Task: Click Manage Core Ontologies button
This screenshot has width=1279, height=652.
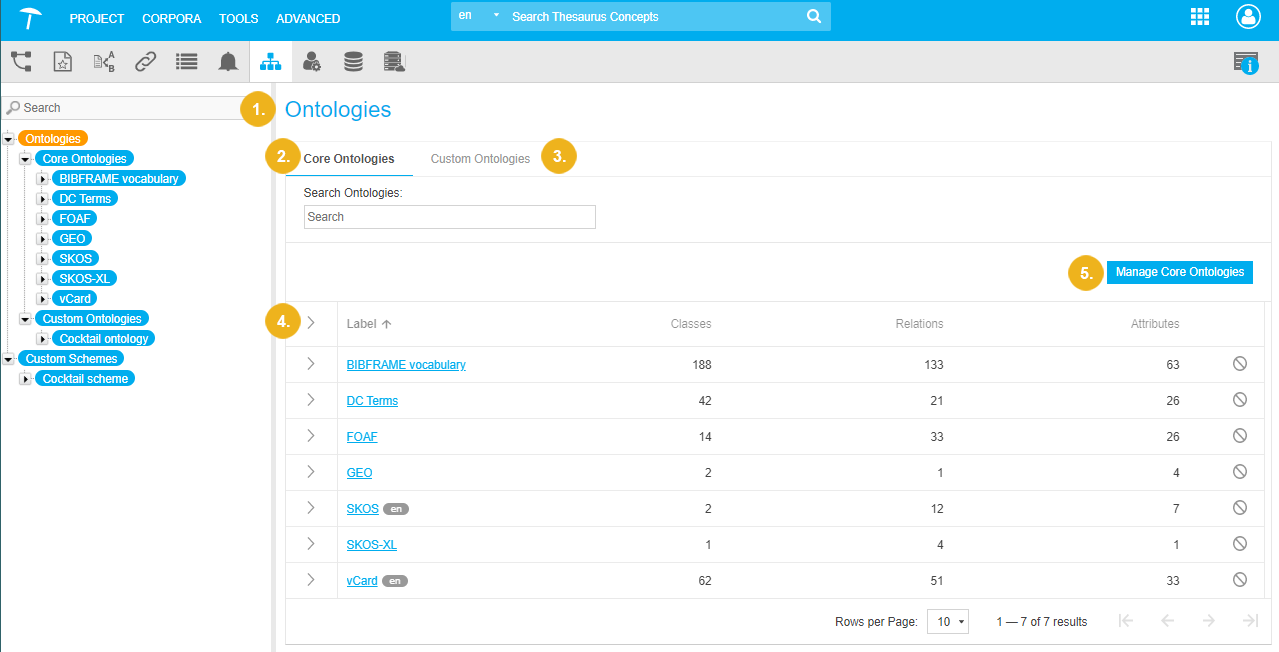Action: coord(1179,272)
